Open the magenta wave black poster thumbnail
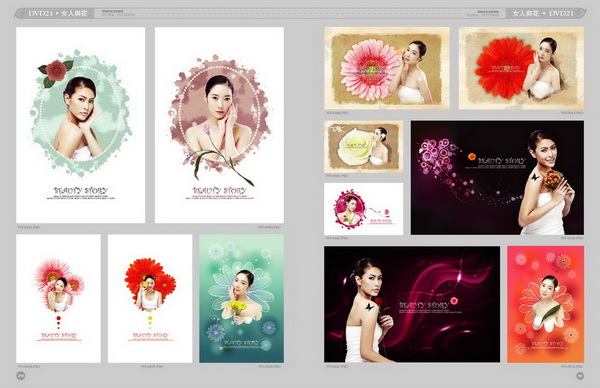This screenshot has width=600, height=388. 412,304
